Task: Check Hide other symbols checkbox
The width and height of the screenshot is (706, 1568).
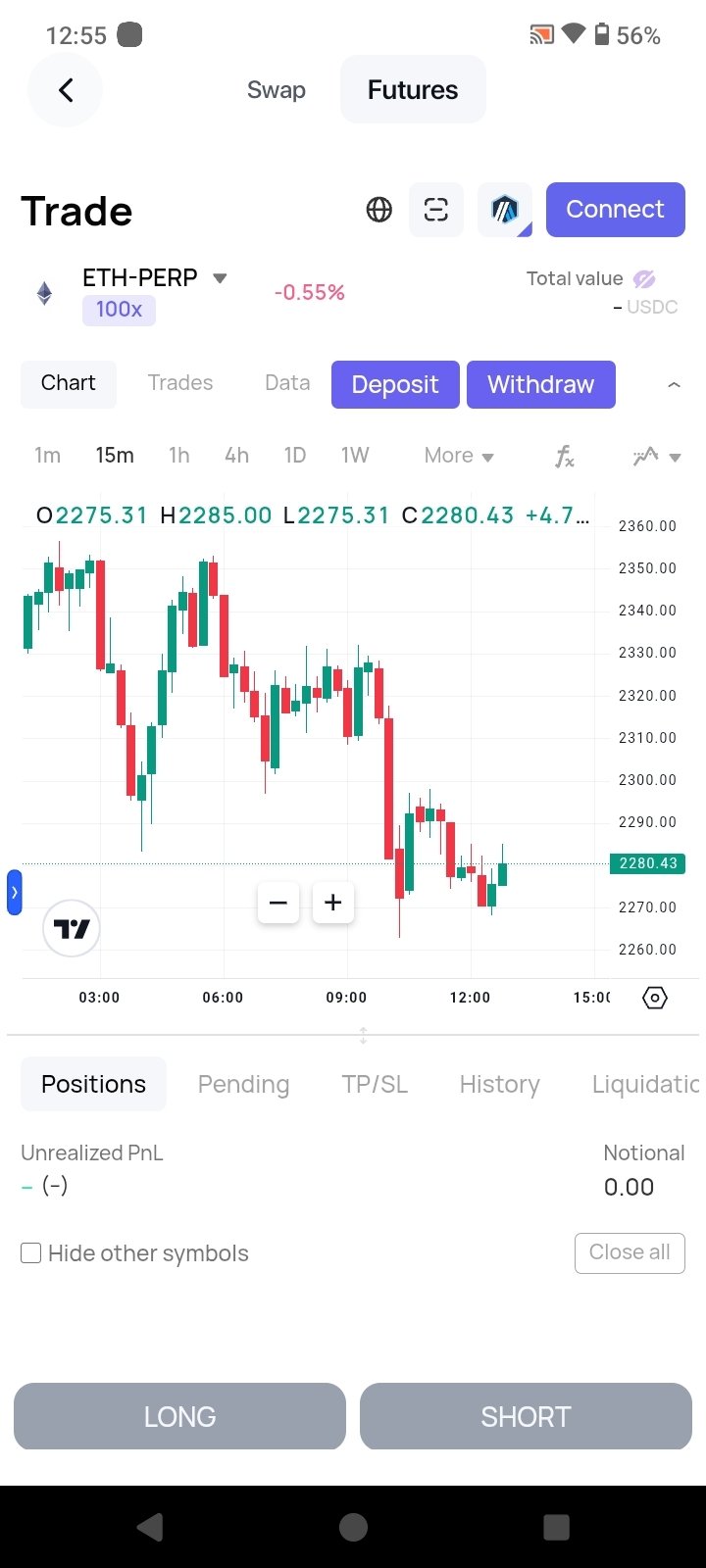Action: [x=31, y=1253]
